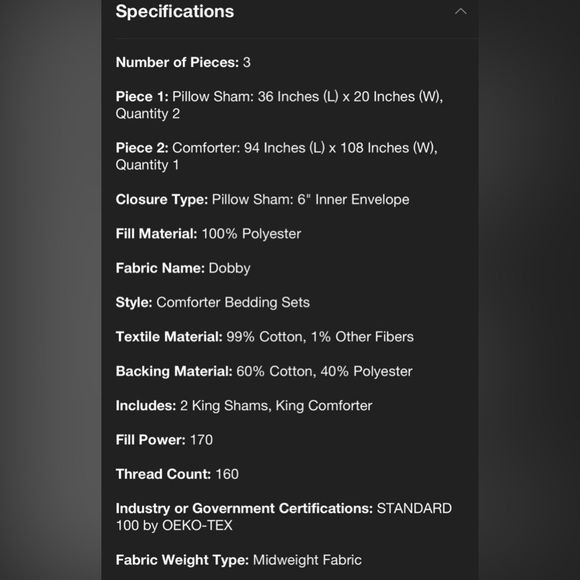Screen dimensions: 580x580
Task: Select the Thread Count 160 row
Action: [x=177, y=474]
